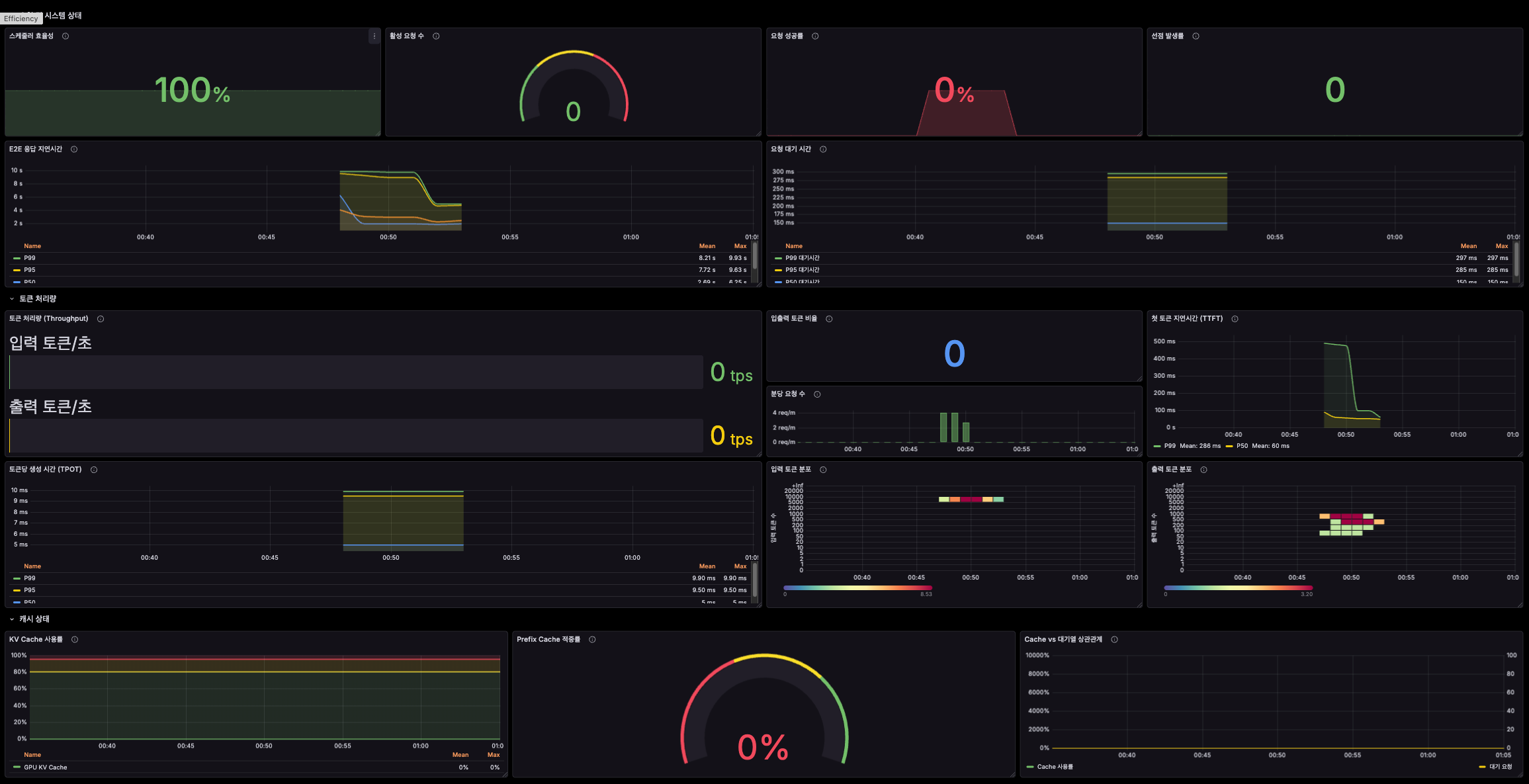
Task: Click E2E 응답 지연시간 legend scrollbar
Action: (x=755, y=256)
